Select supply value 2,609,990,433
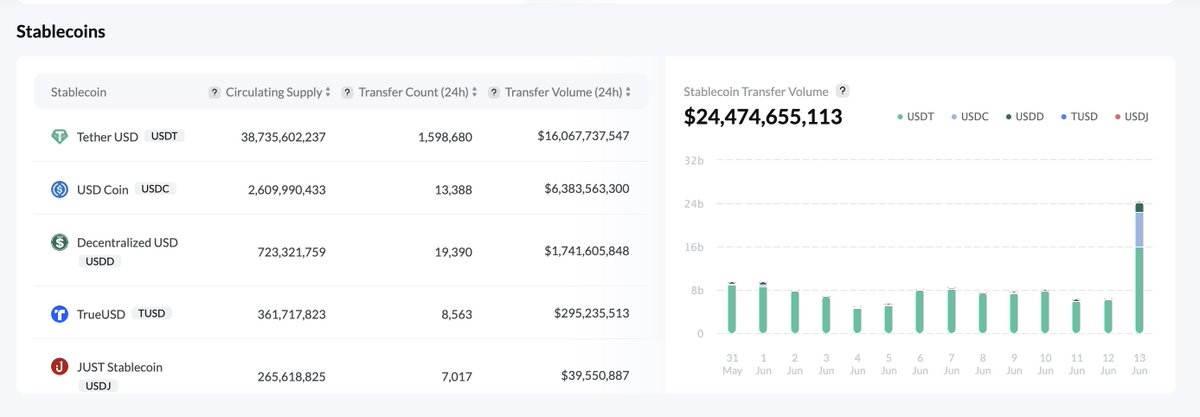 (287, 189)
